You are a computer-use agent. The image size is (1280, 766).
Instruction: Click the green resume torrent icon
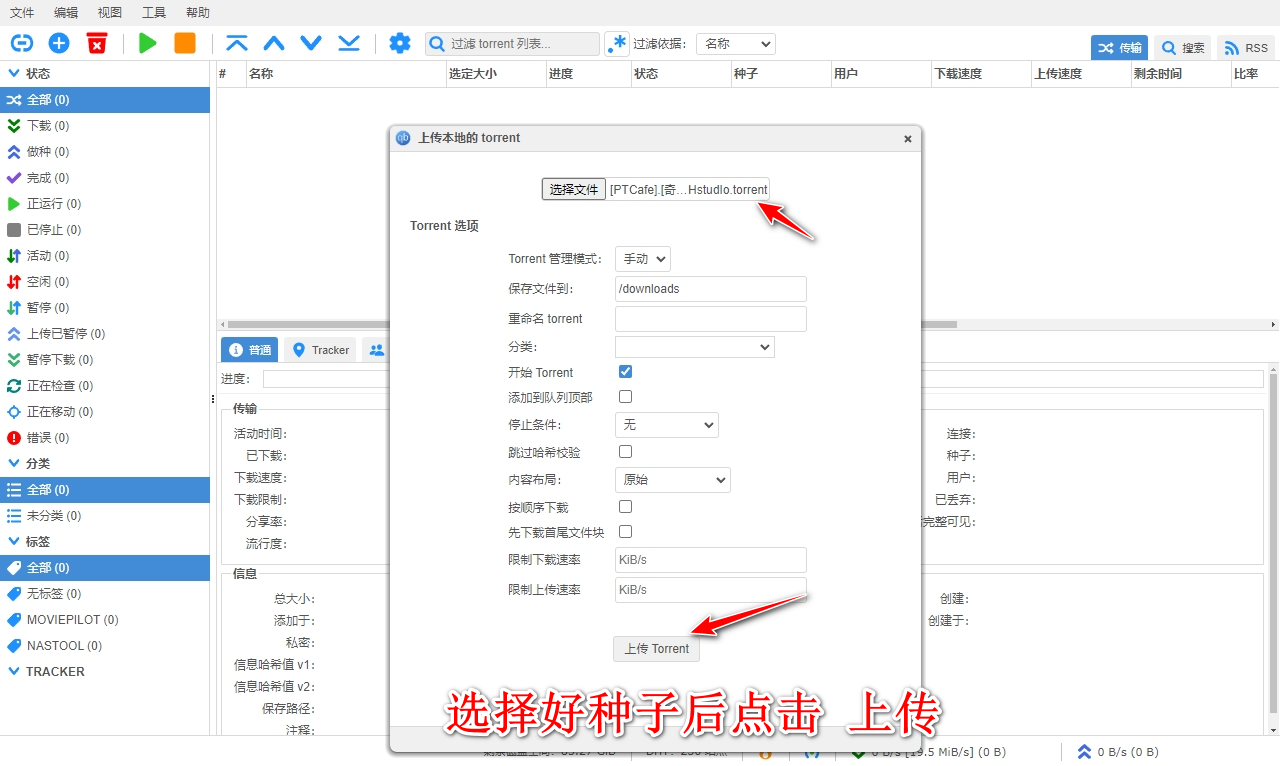[x=146, y=43]
